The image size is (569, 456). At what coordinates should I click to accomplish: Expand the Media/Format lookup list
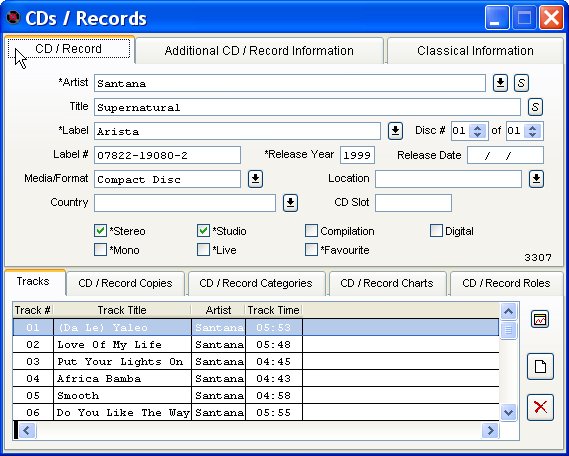point(255,179)
